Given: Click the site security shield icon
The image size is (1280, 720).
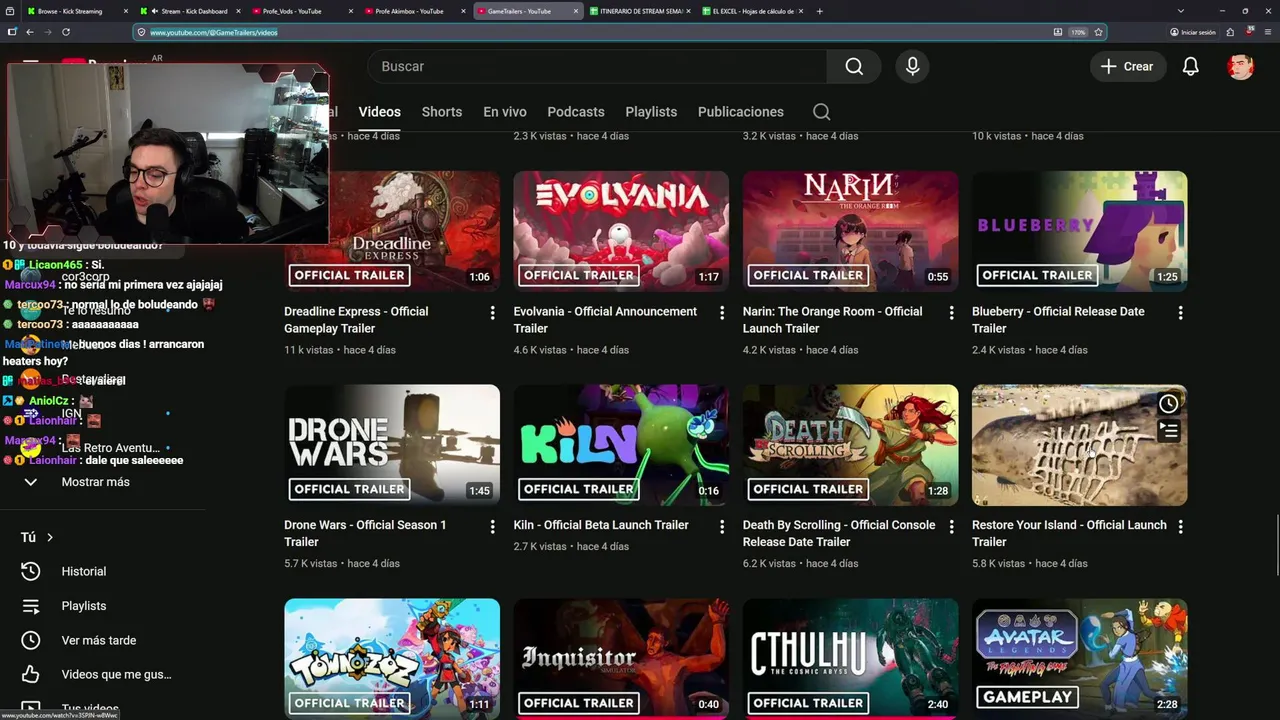Looking at the screenshot, I should click(x=142, y=32).
